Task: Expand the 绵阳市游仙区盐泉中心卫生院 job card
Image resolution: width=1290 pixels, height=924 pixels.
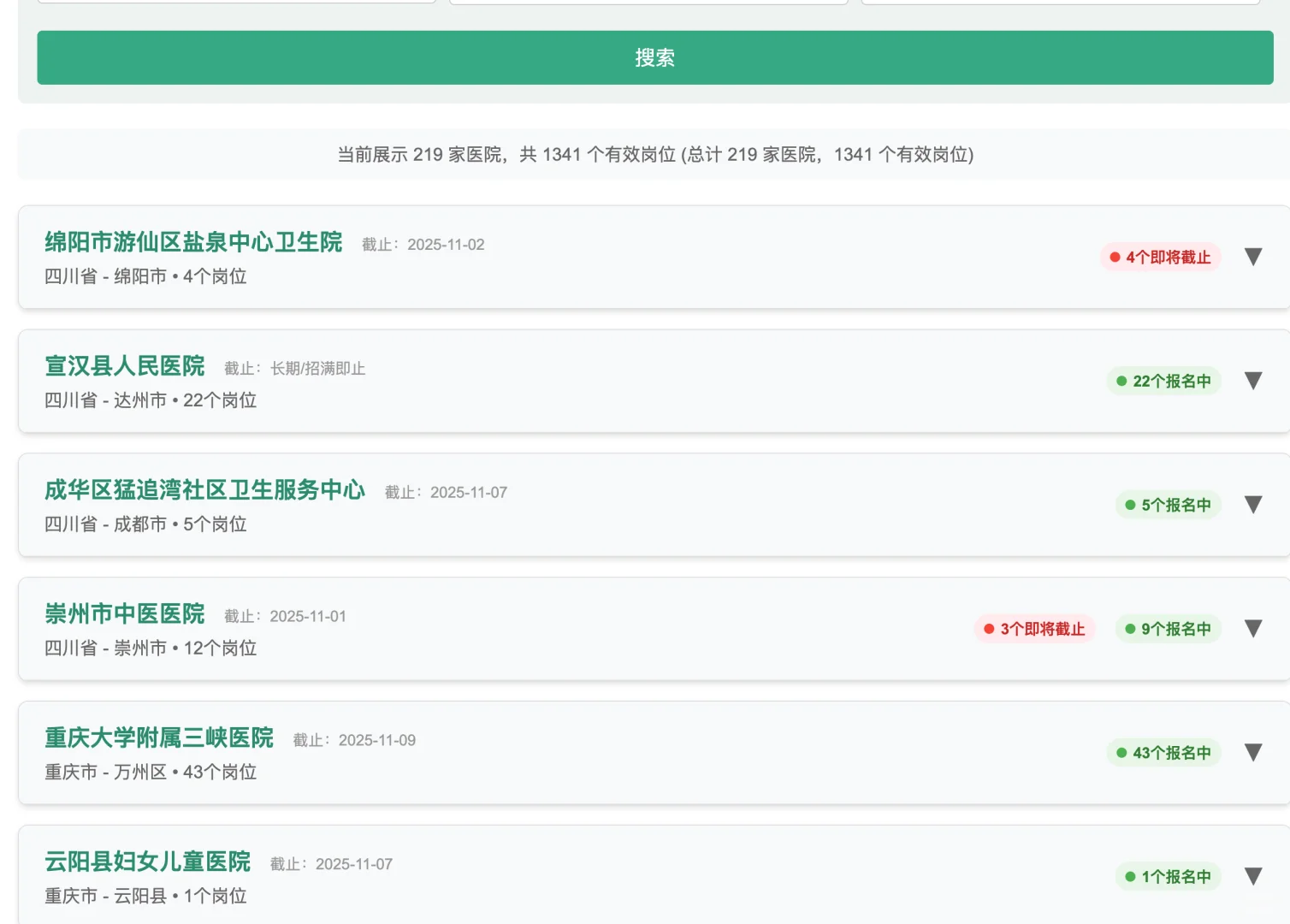Action: [1253, 257]
